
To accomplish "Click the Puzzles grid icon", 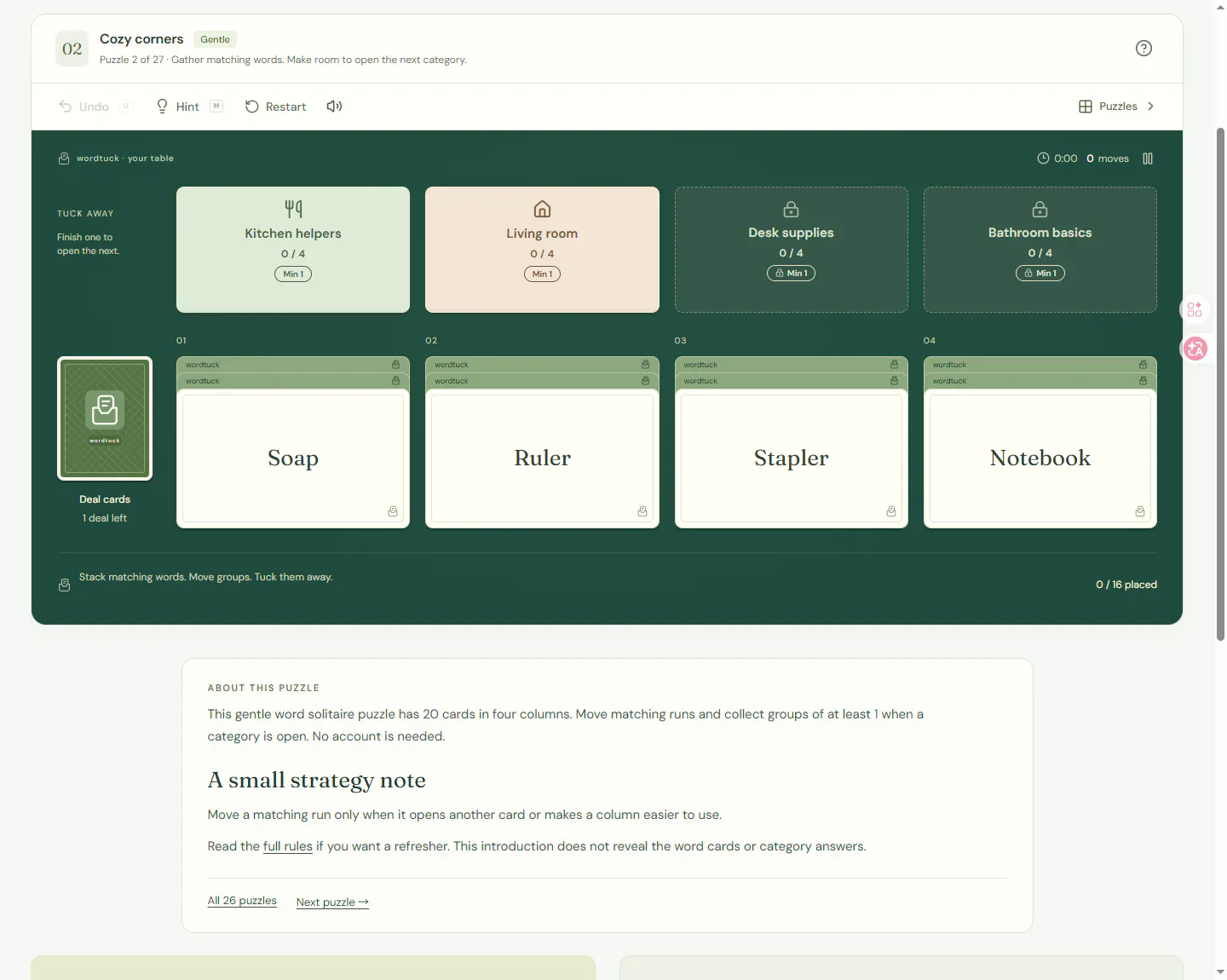I will [x=1086, y=107].
